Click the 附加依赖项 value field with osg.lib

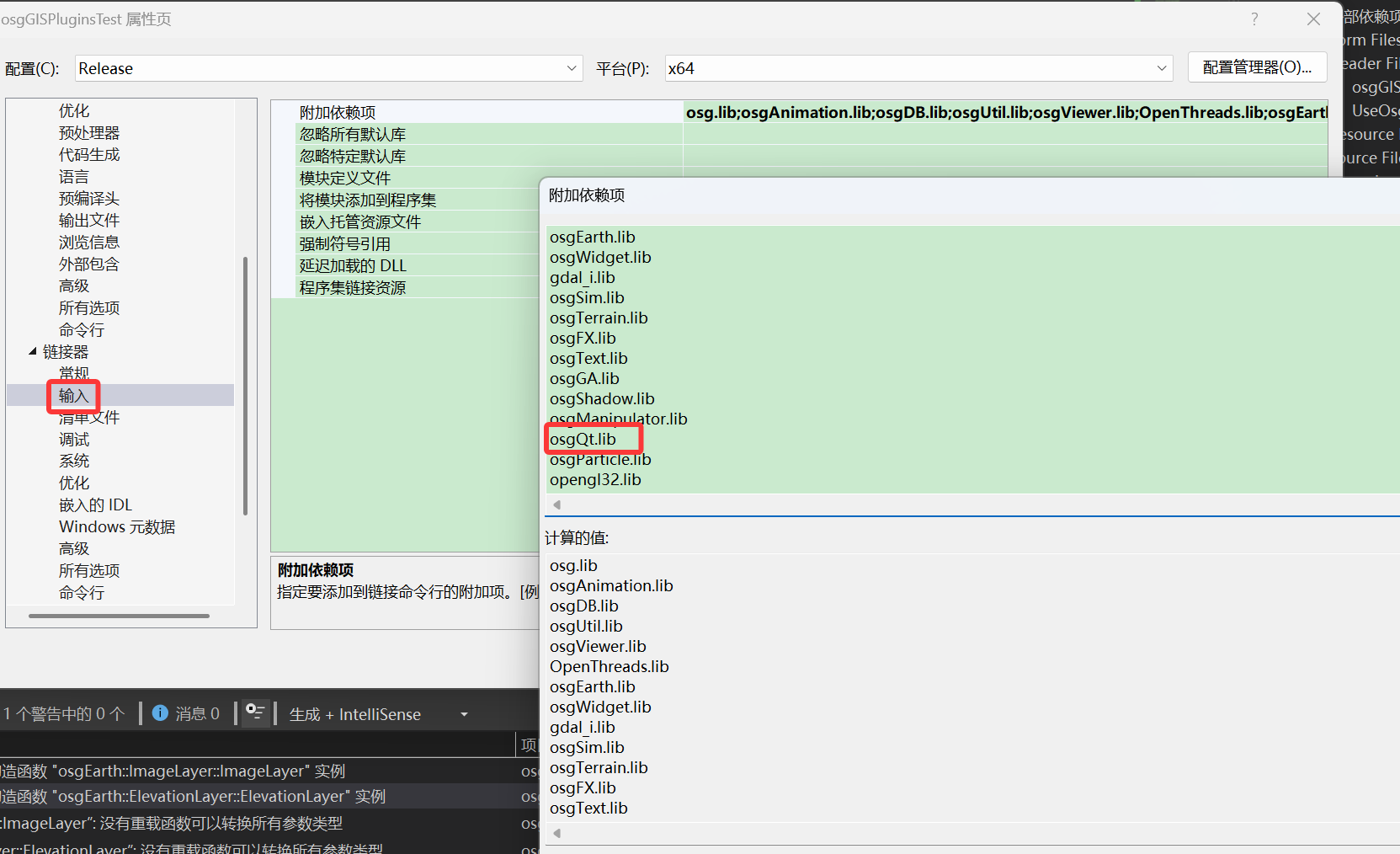[x=1006, y=112]
